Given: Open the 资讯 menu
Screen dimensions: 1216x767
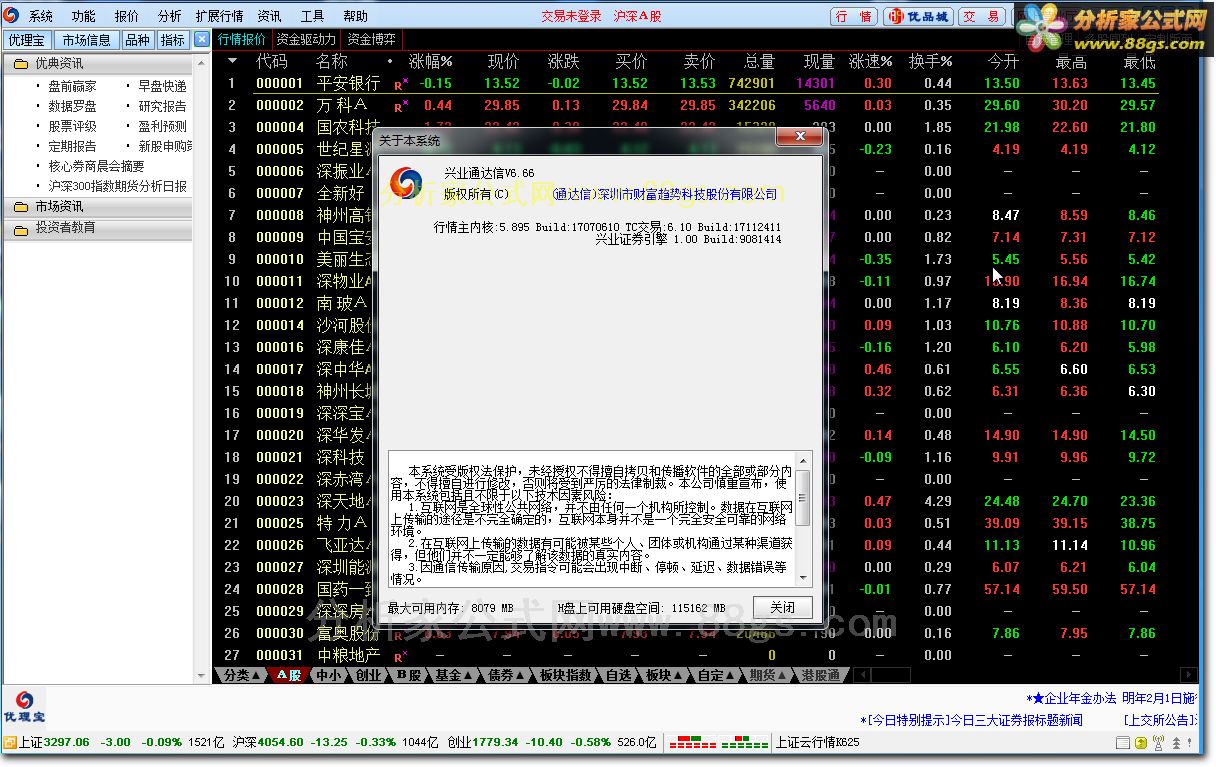Looking at the screenshot, I should pos(270,17).
